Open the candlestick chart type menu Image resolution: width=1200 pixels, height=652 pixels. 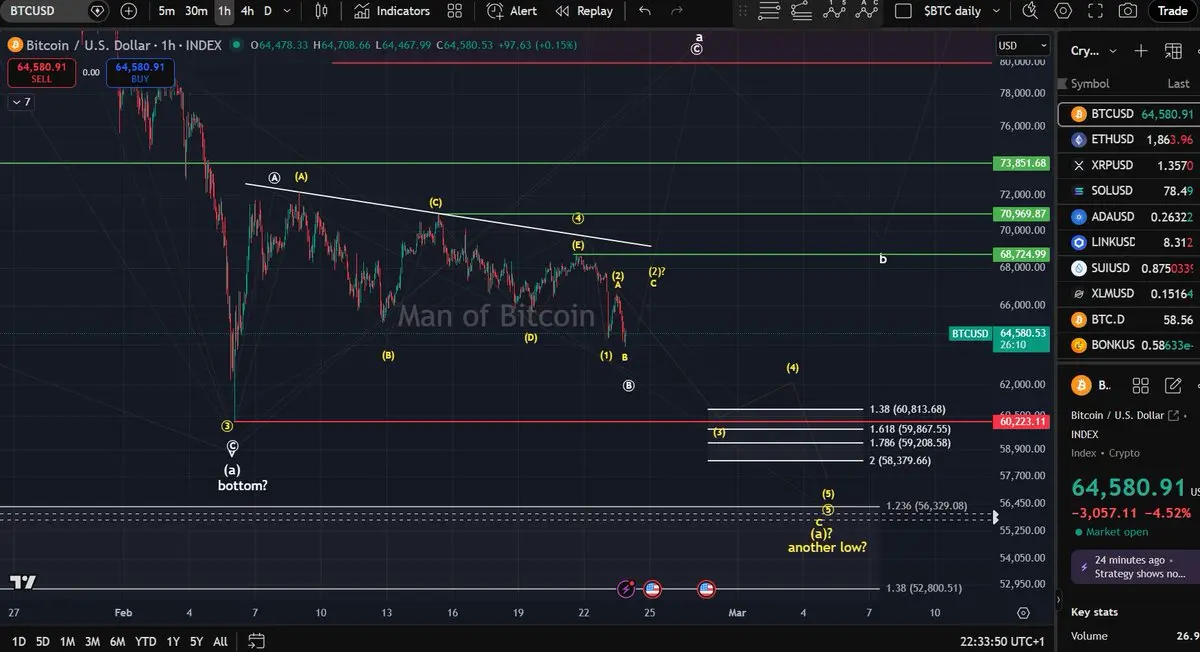pyautogui.click(x=321, y=11)
